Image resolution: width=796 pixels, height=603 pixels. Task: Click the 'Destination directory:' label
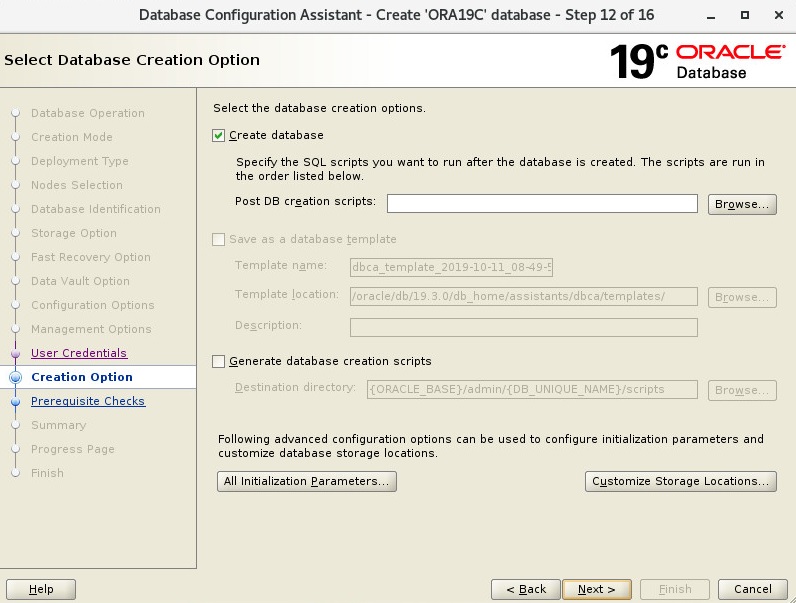click(295, 388)
